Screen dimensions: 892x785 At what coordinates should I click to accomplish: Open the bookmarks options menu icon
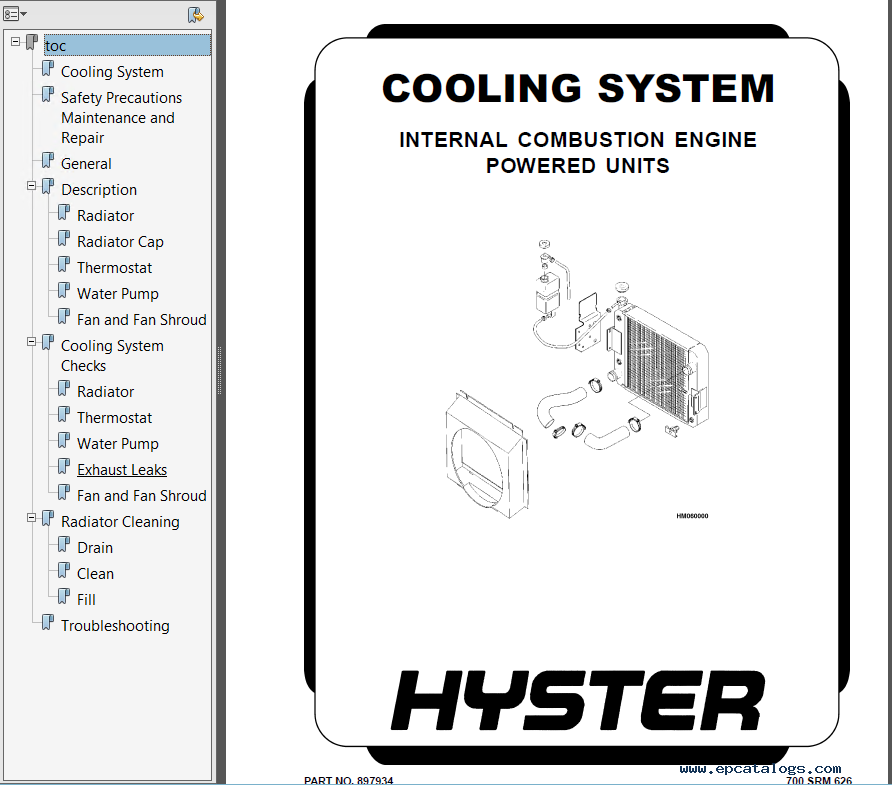click(15, 14)
